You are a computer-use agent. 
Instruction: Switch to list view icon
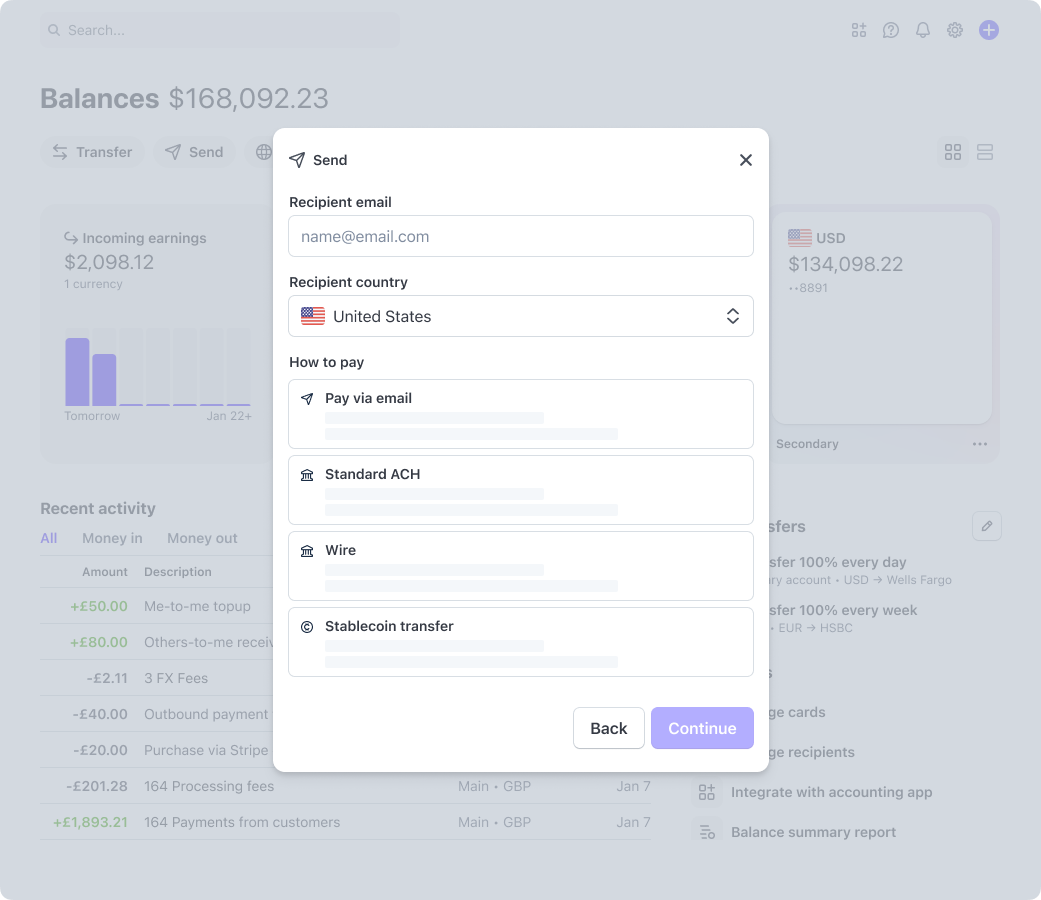[985, 152]
